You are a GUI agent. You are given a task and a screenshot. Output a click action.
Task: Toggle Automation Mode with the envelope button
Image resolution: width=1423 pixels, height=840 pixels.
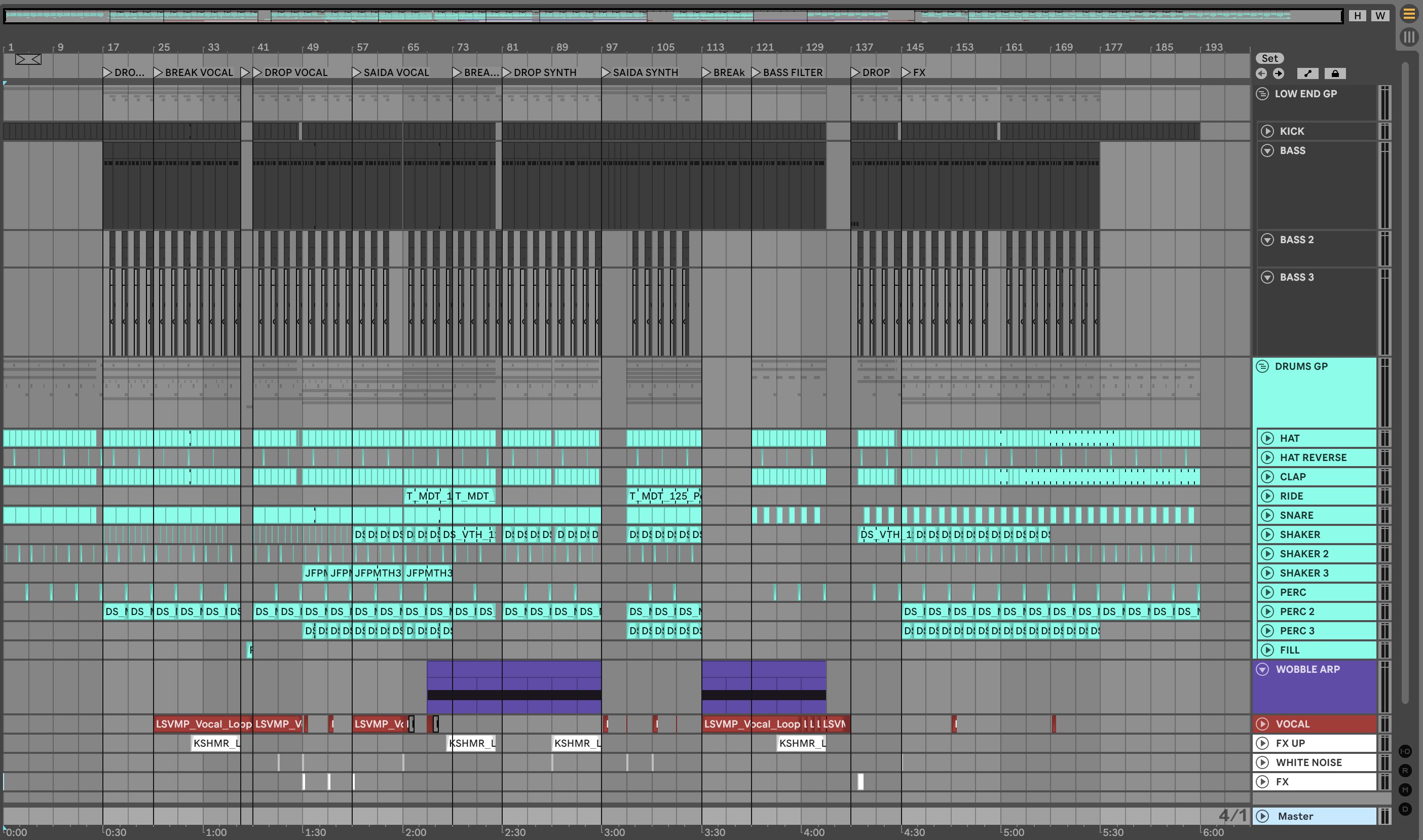pos(1307,73)
